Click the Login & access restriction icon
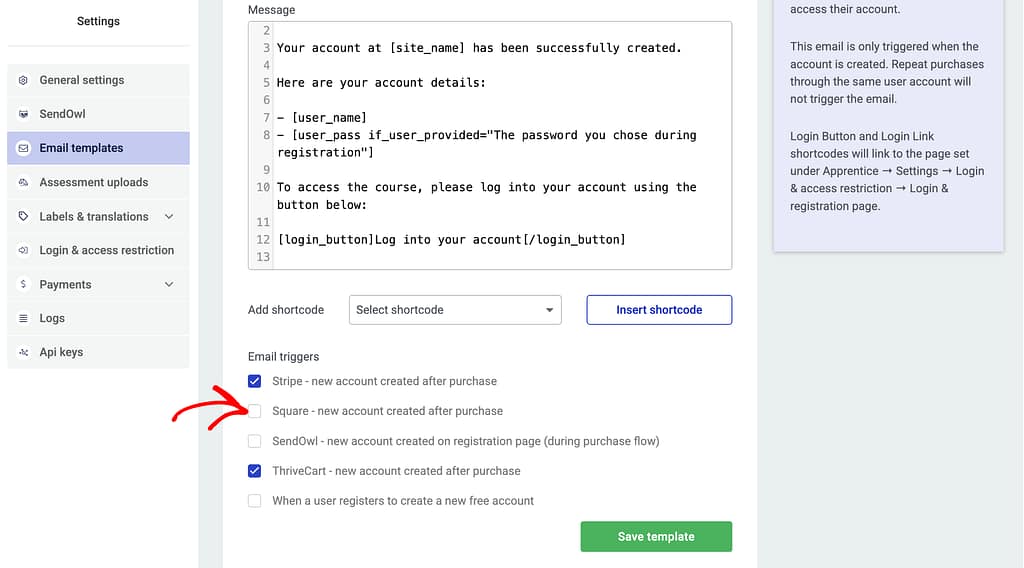 (x=23, y=250)
